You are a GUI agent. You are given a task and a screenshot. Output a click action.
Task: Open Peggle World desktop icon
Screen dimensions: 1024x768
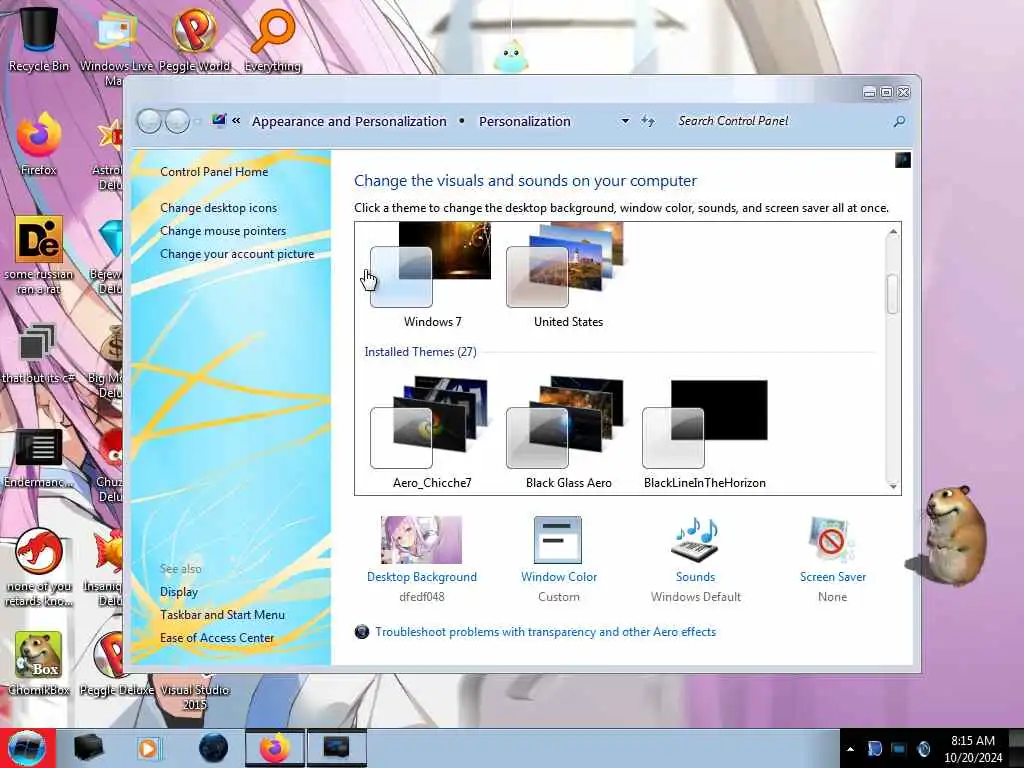coord(195,37)
